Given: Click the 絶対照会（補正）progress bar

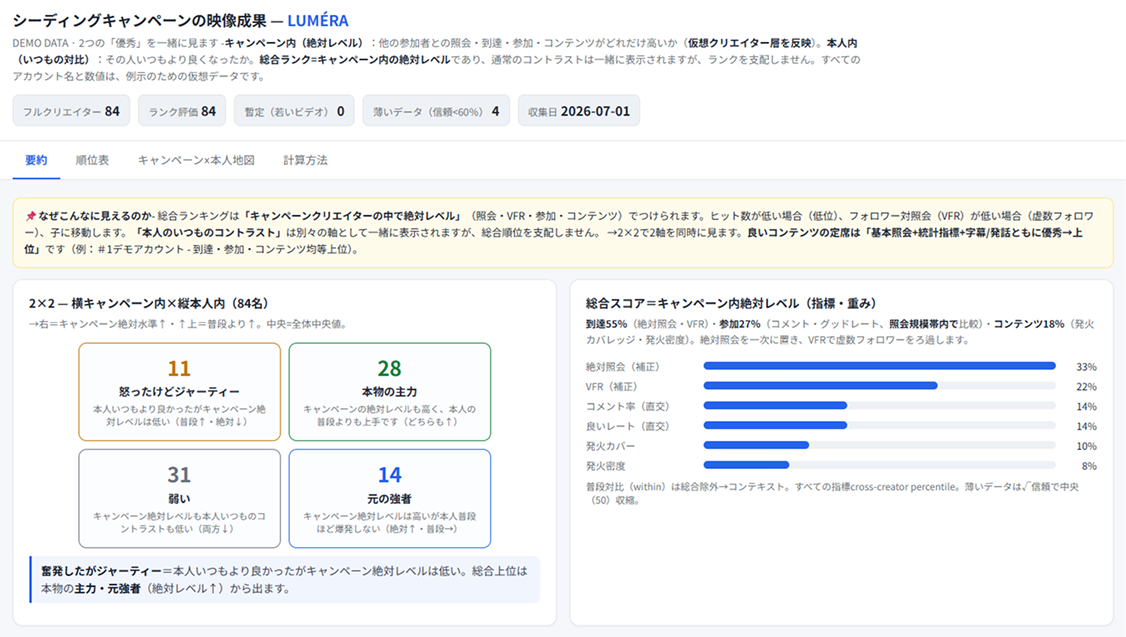Looking at the screenshot, I should click(880, 366).
